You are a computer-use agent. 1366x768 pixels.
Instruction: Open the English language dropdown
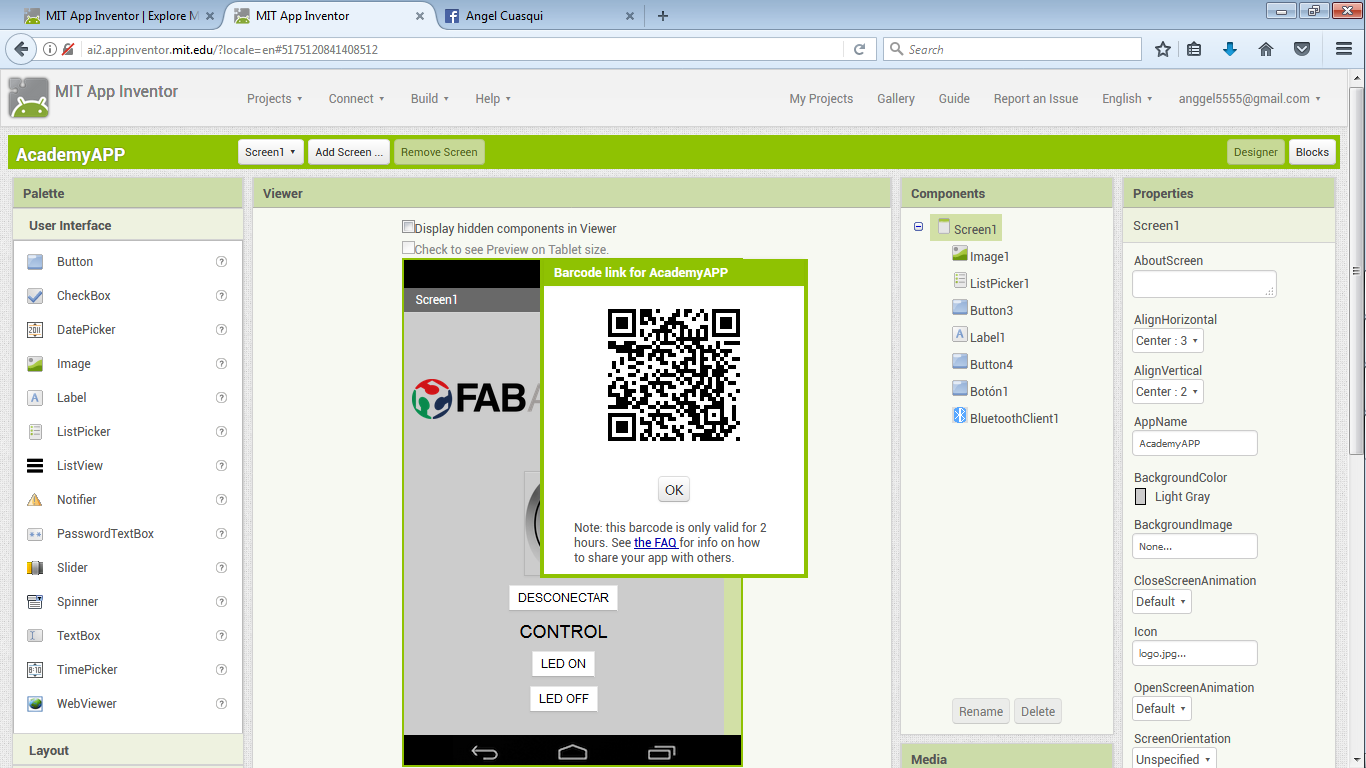pyautogui.click(x=1127, y=99)
